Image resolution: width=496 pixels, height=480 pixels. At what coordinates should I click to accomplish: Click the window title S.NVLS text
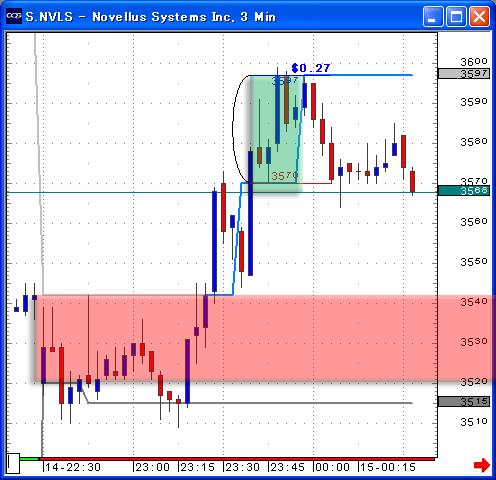pyautogui.click(x=49, y=16)
